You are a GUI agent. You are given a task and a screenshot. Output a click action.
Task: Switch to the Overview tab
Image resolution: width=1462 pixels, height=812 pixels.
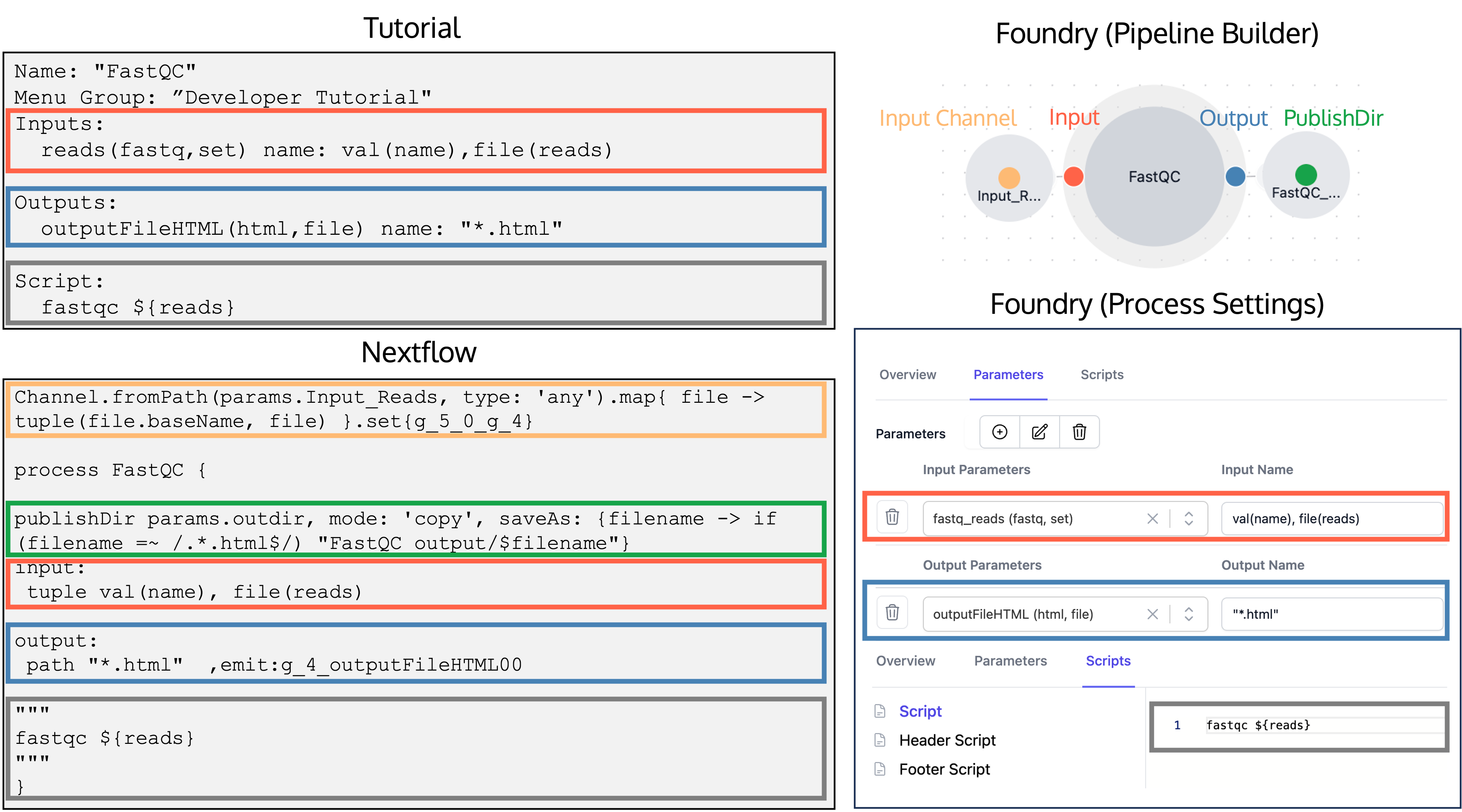click(907, 374)
